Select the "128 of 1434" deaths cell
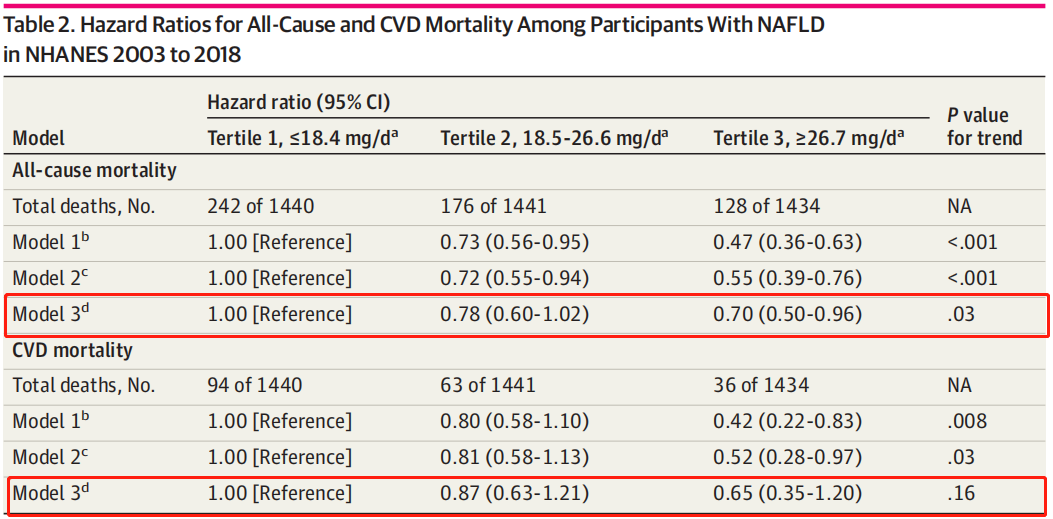1053x519 pixels. [x=766, y=207]
